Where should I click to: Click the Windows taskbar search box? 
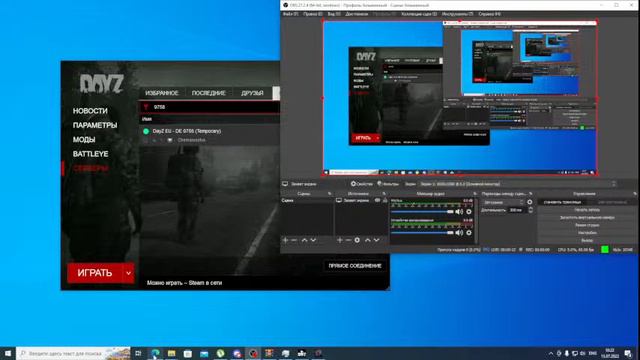tap(73, 353)
